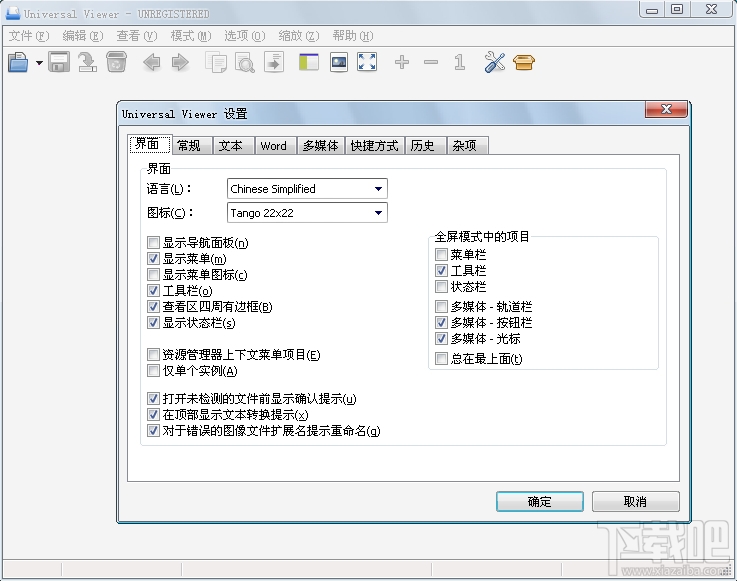Check fullscreen 状态栏 checkbox
Screen dimensions: 737x581
[x=441, y=287]
